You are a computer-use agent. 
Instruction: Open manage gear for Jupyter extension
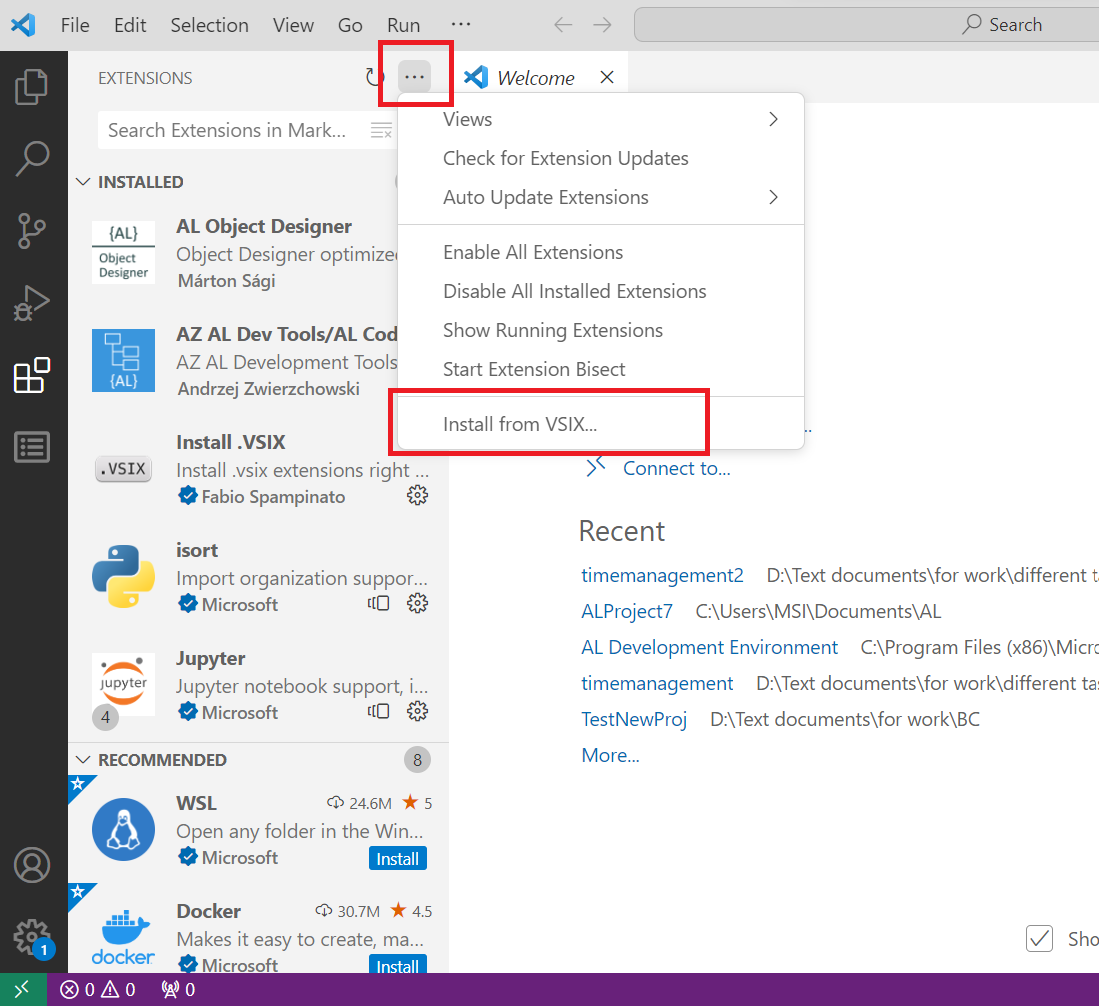coord(418,711)
